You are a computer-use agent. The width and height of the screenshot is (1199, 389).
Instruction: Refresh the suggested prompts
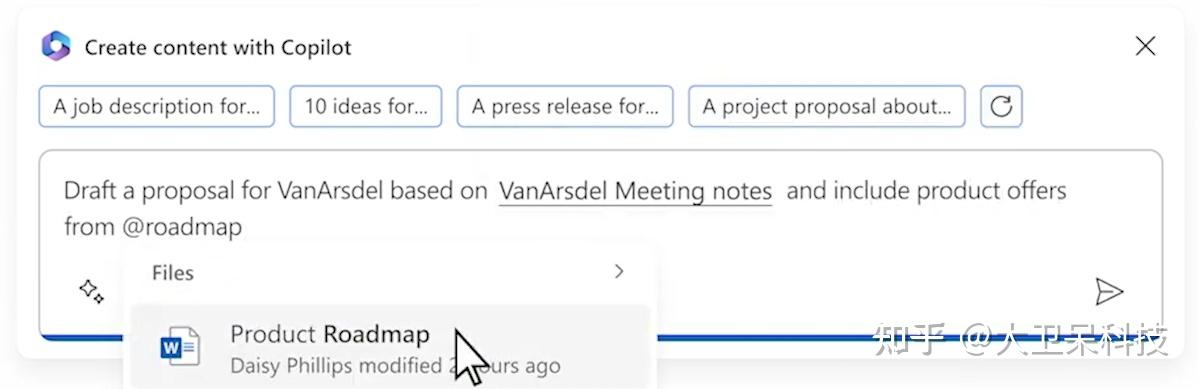[x=1001, y=106]
